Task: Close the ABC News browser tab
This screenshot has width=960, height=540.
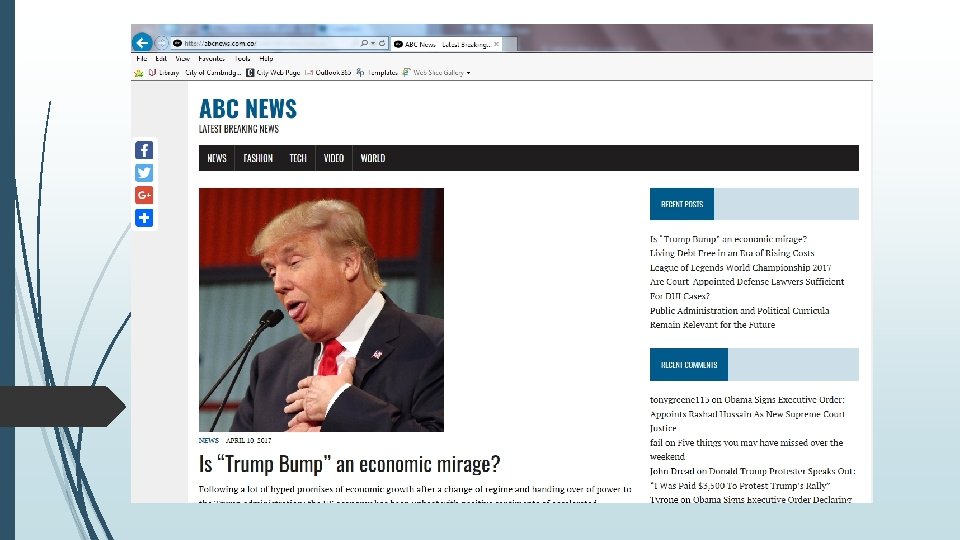Action: click(x=497, y=44)
